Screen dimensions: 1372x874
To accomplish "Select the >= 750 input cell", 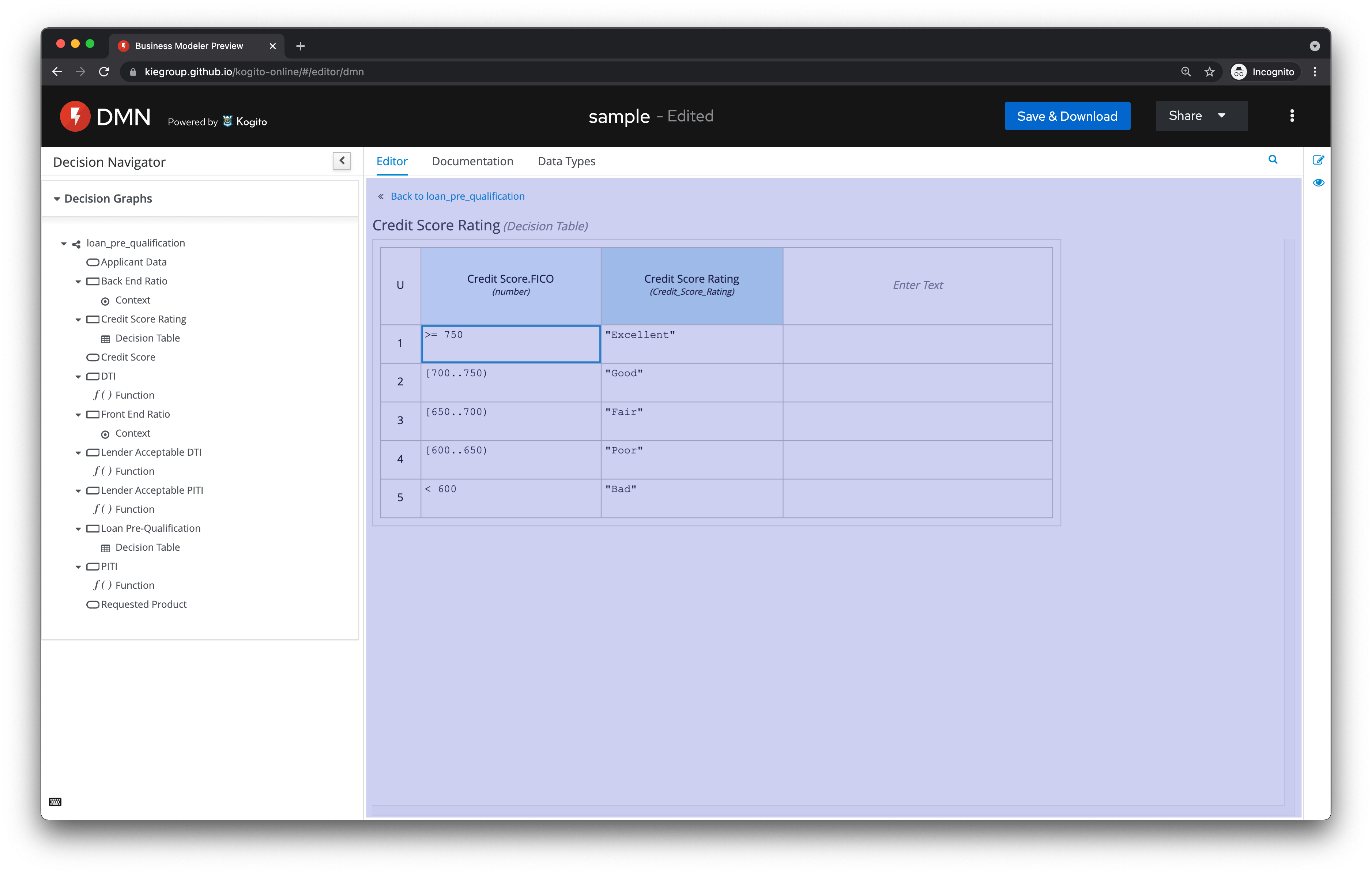I will (x=510, y=343).
